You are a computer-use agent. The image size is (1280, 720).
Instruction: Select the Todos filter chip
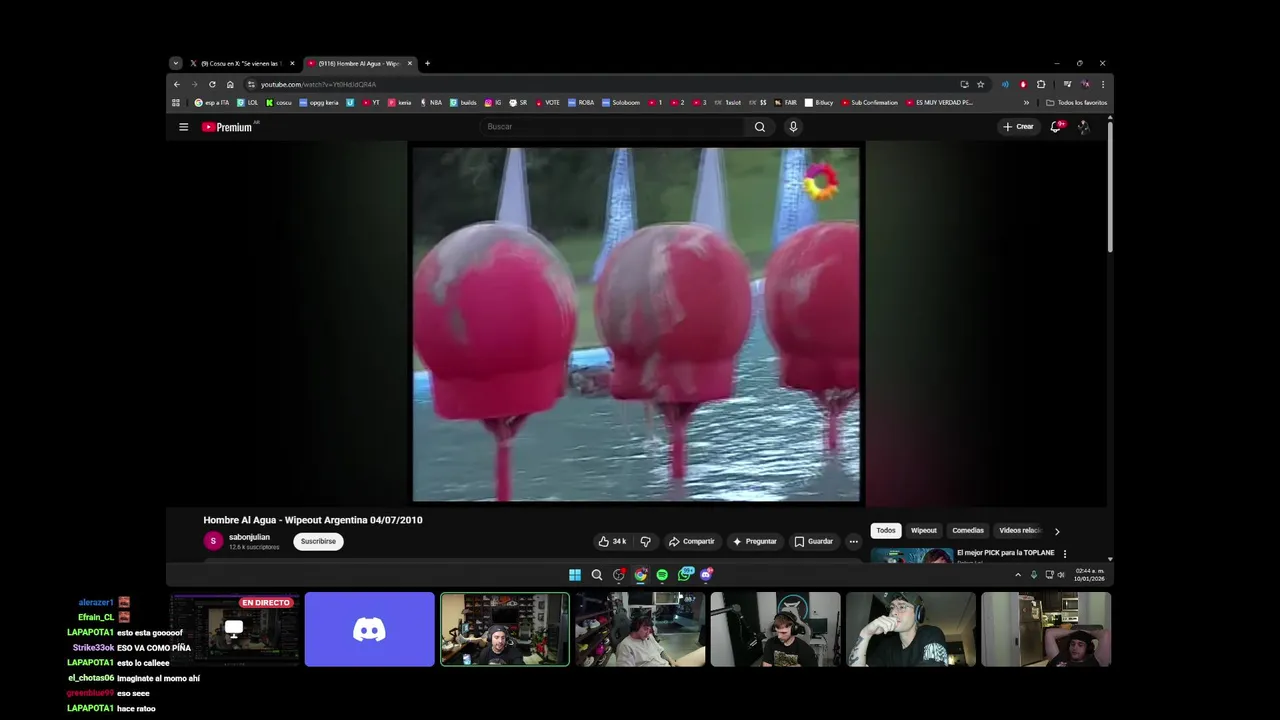tap(886, 531)
